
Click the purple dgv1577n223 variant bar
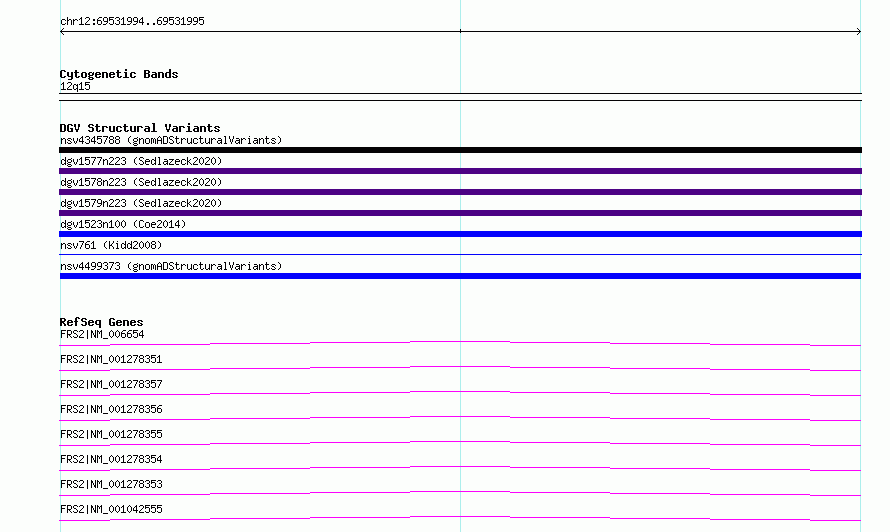pyautogui.click(x=460, y=171)
